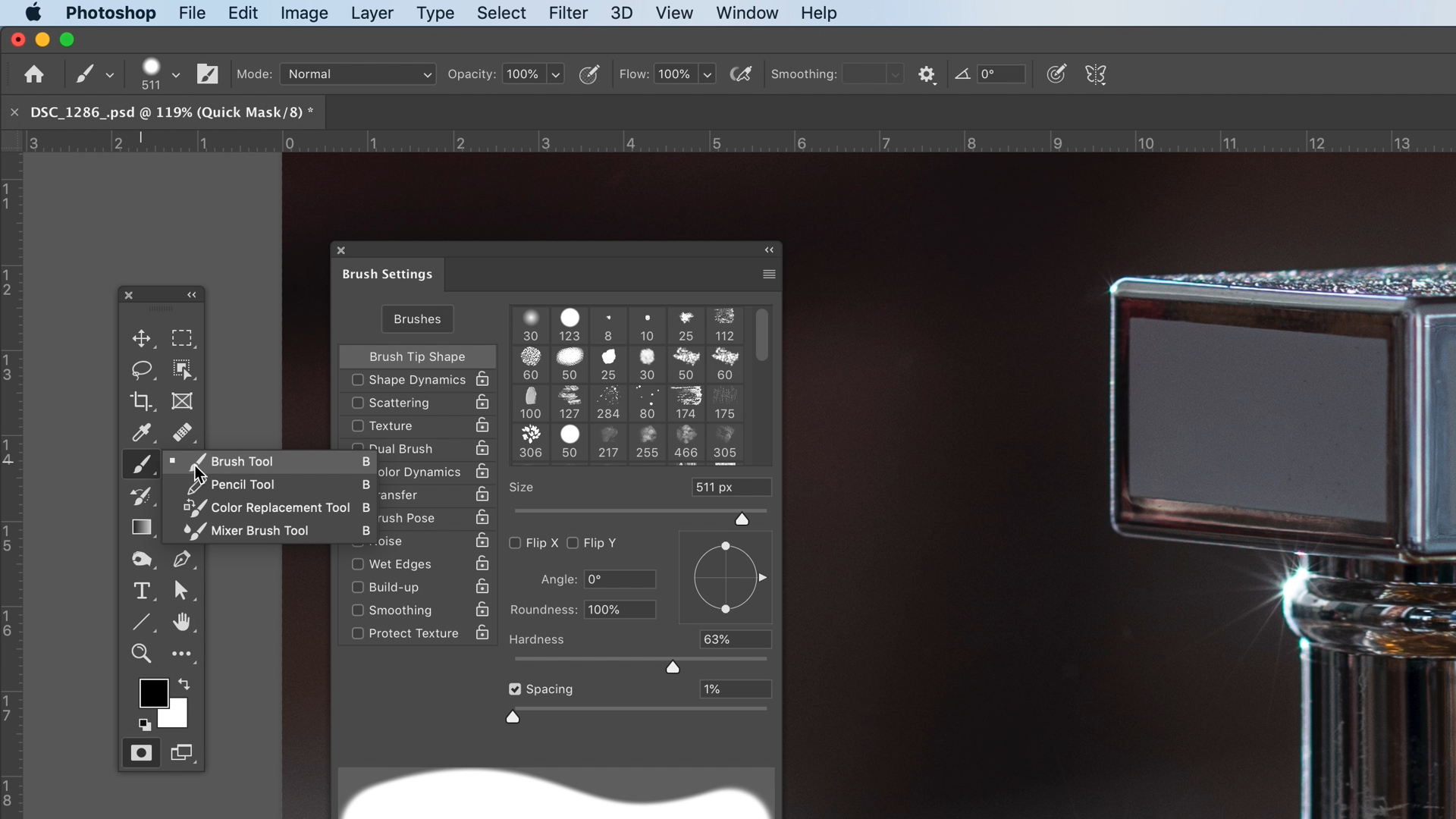
Task: Open the Opacity slider dropdown arrow
Action: [556, 74]
